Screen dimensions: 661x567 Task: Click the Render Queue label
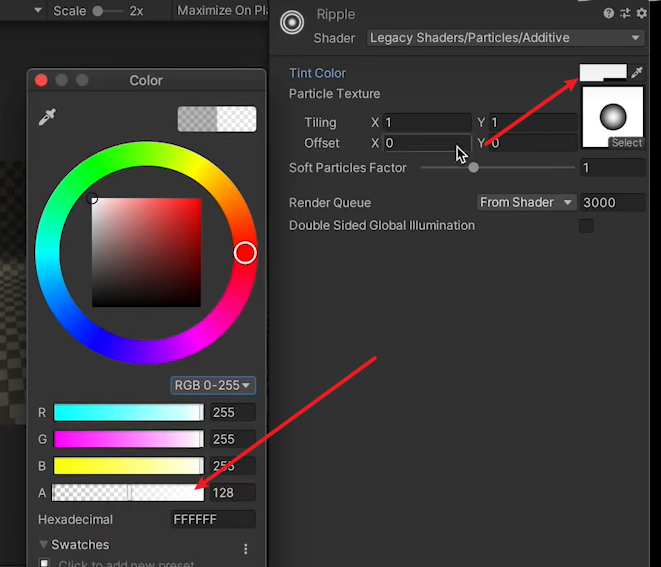click(x=330, y=203)
